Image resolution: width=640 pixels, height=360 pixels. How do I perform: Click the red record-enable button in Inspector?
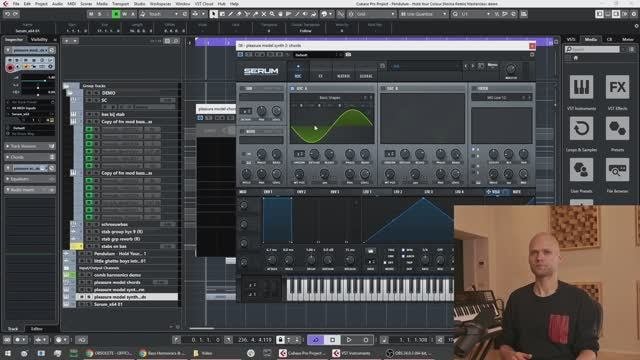coord(10,68)
